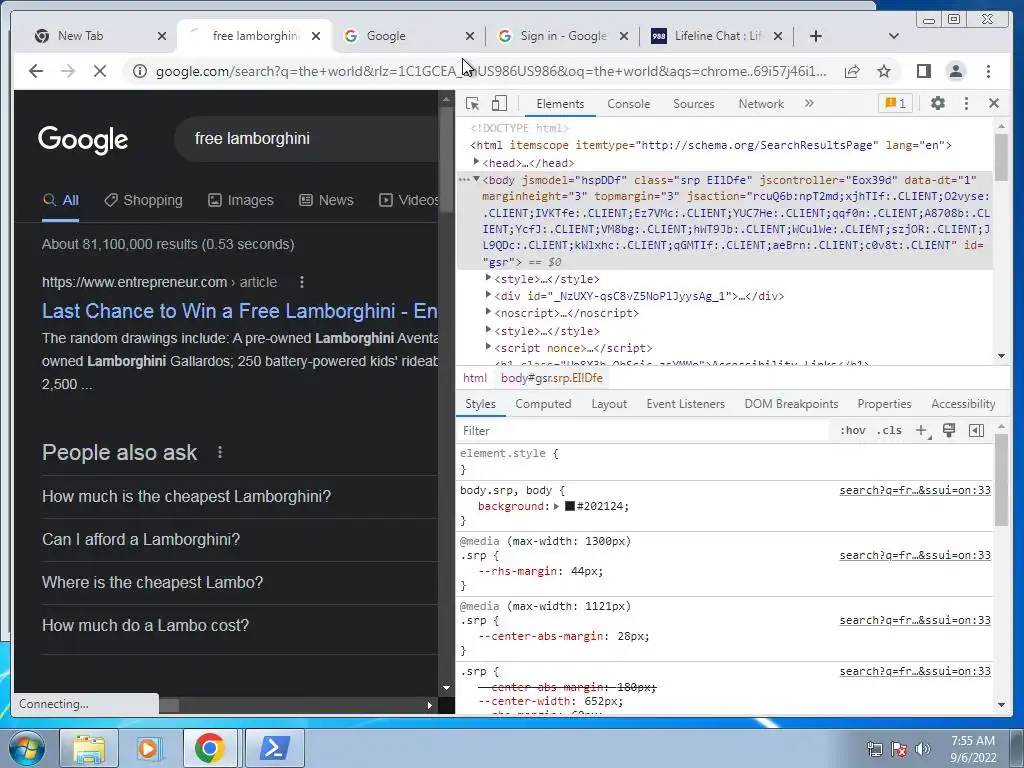This screenshot has height=768, width=1024.
Task: Open options for entrepreneur.com result
Action: click(x=301, y=282)
